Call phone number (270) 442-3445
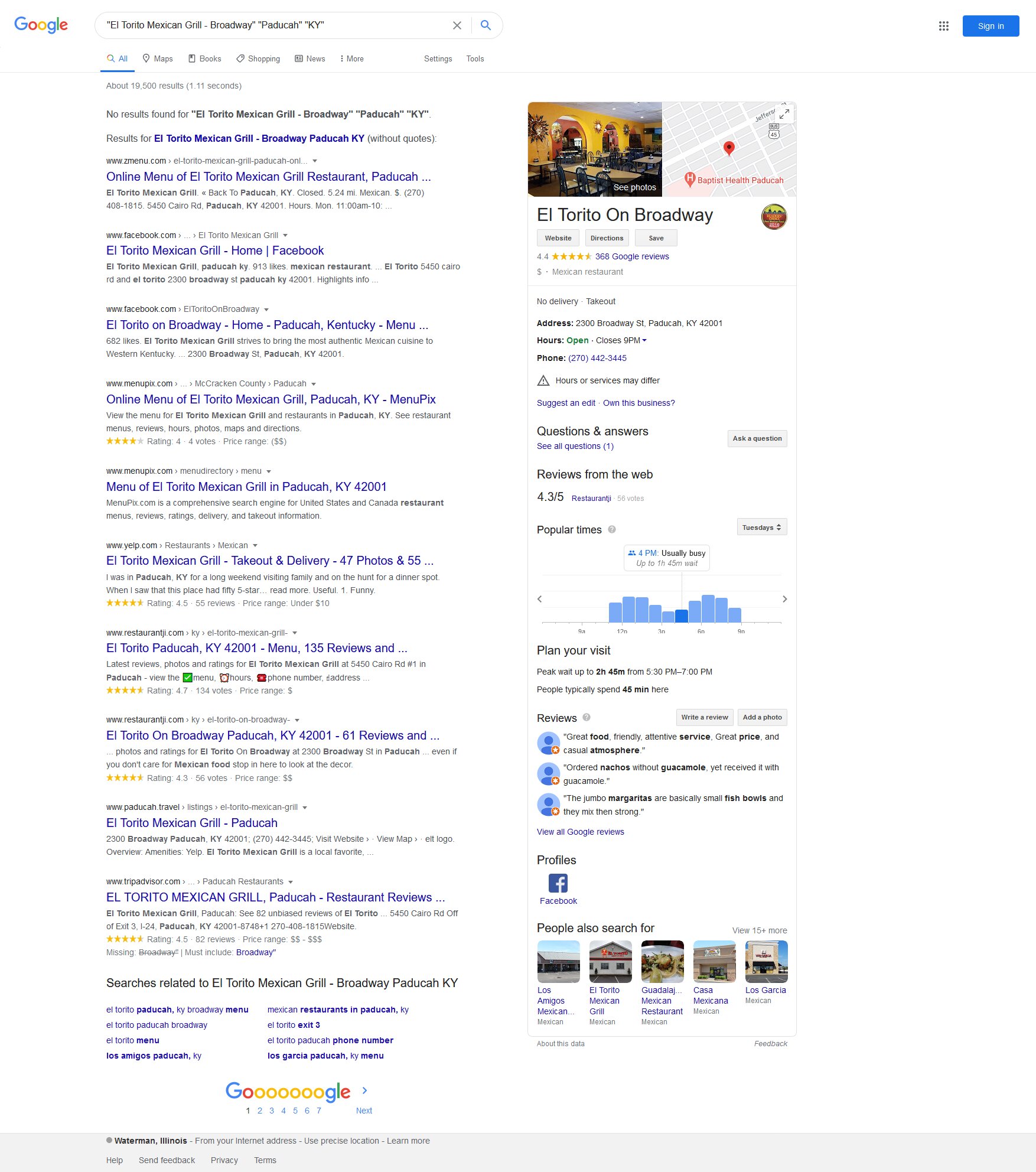The height and width of the screenshot is (1172, 1036). (x=597, y=358)
